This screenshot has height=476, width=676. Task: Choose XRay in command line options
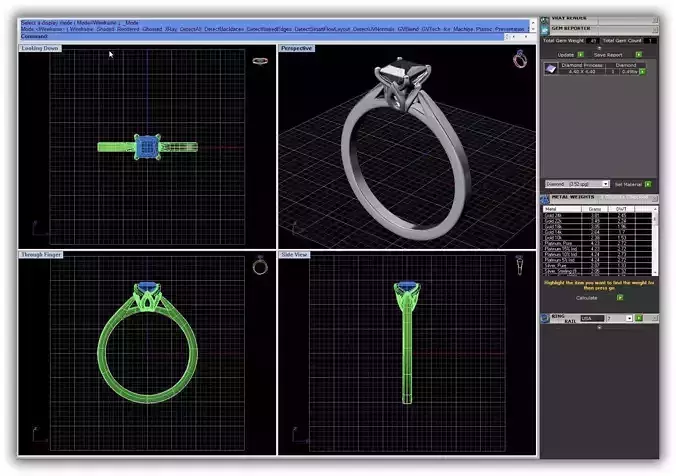(171, 29)
